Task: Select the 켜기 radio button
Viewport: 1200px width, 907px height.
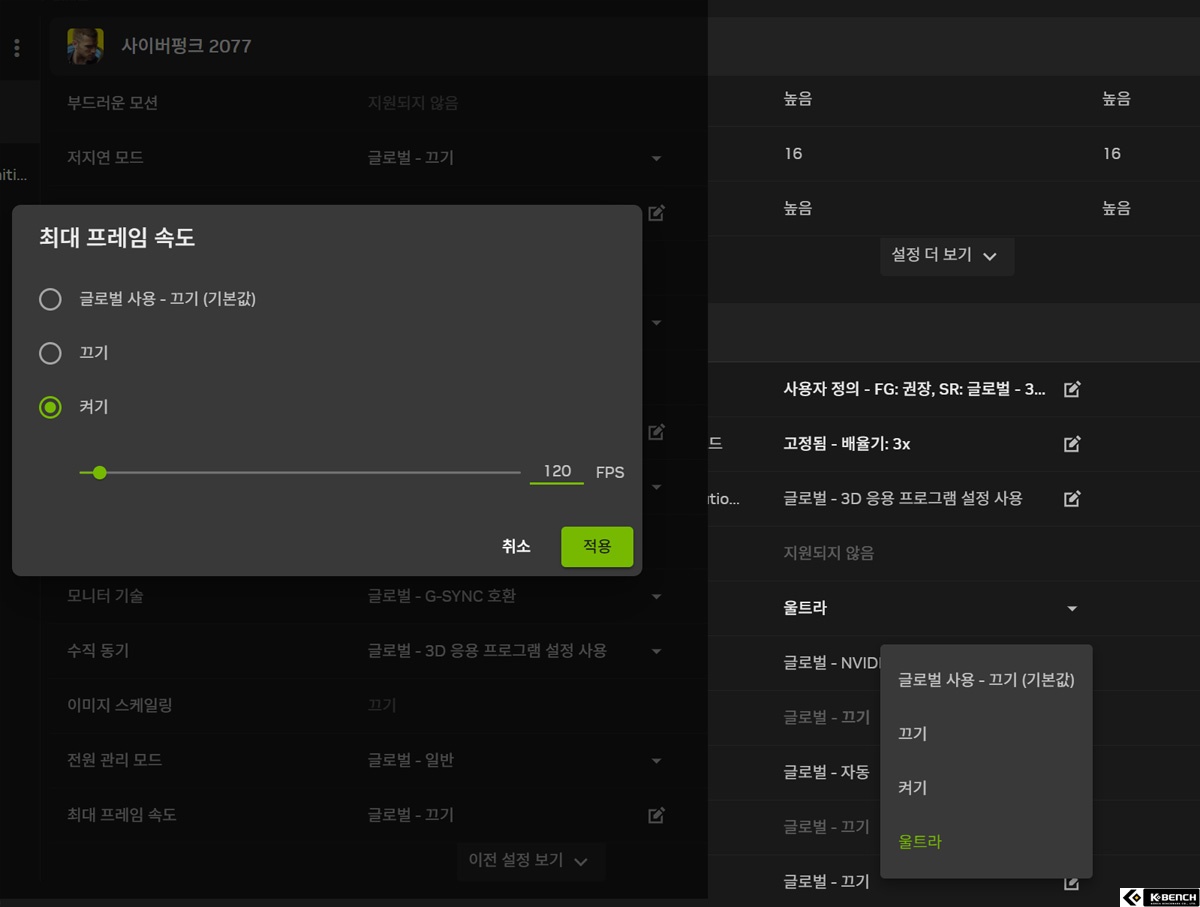Action: tap(50, 407)
